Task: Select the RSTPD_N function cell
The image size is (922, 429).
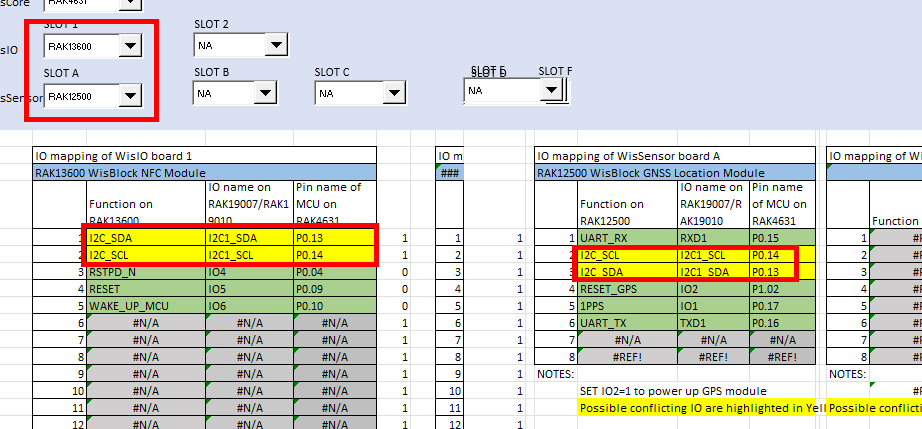Action: [146, 271]
